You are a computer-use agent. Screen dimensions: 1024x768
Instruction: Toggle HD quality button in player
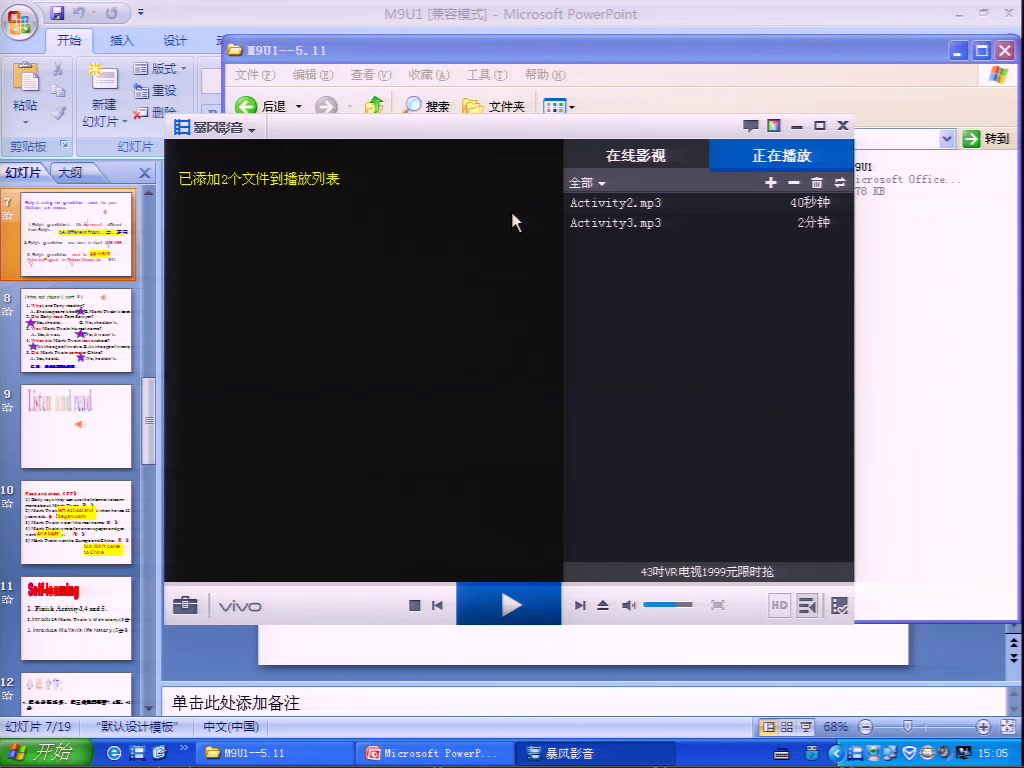tap(779, 605)
